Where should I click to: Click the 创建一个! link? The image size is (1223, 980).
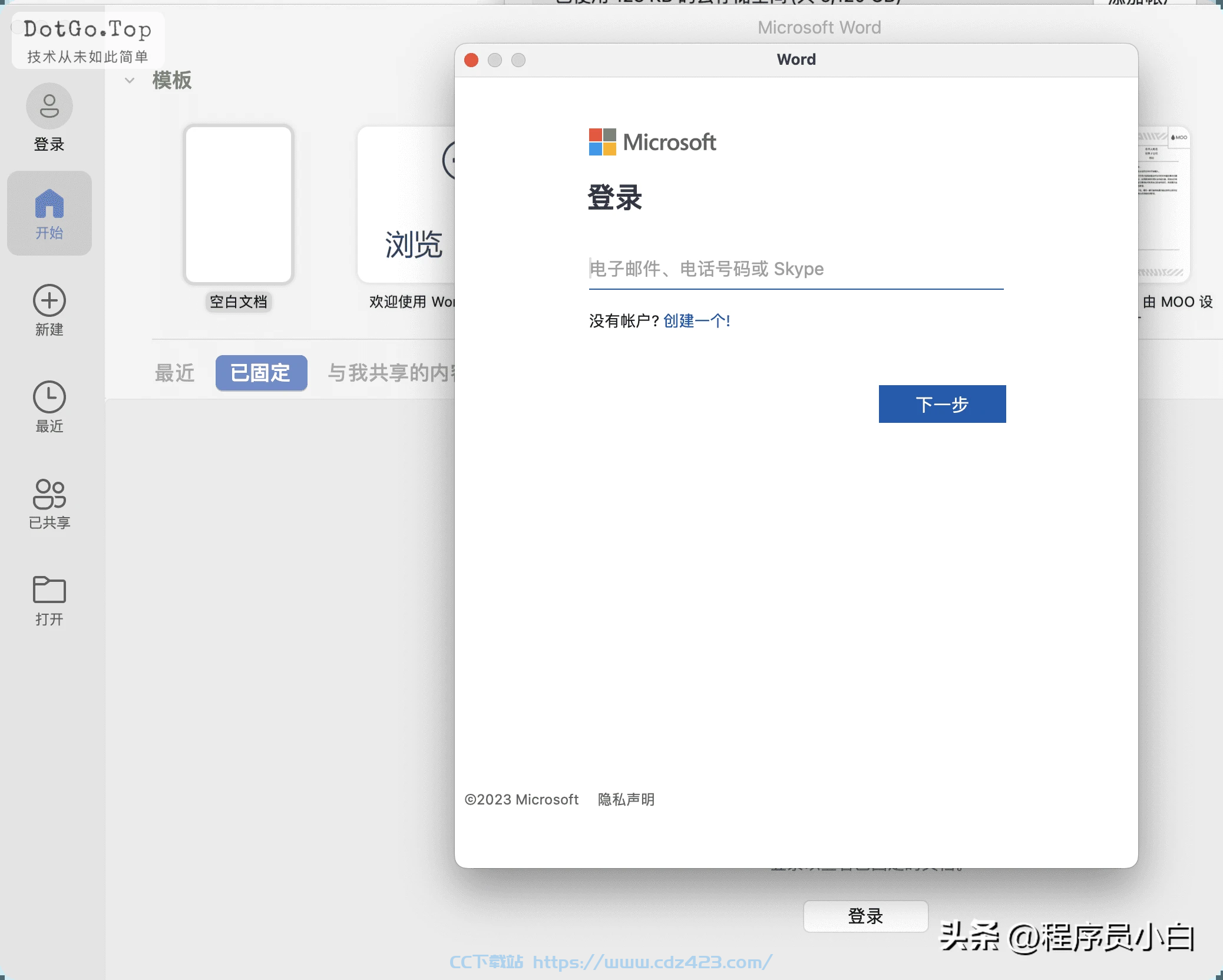pyautogui.click(x=697, y=321)
